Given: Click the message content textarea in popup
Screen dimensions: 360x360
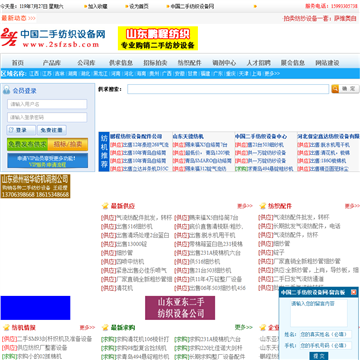Looking at the screenshot, I should (x=319, y=313).
